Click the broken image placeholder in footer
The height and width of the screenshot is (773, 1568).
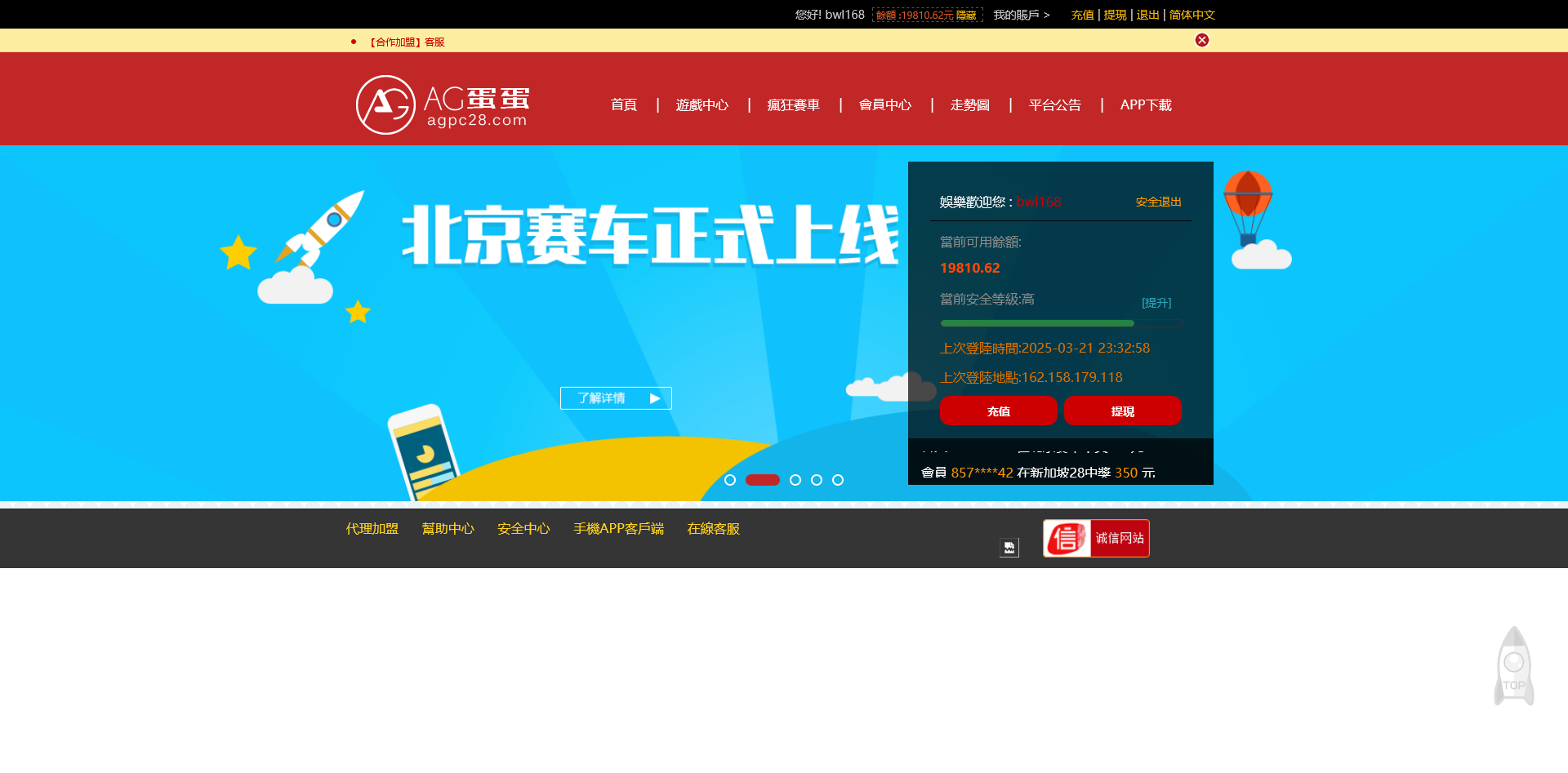click(1008, 548)
